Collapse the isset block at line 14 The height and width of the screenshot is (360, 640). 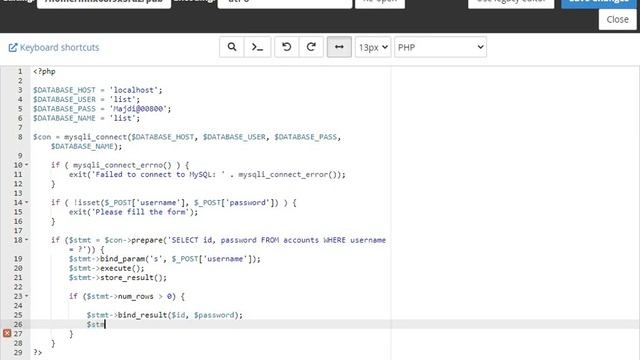[x=27, y=202]
